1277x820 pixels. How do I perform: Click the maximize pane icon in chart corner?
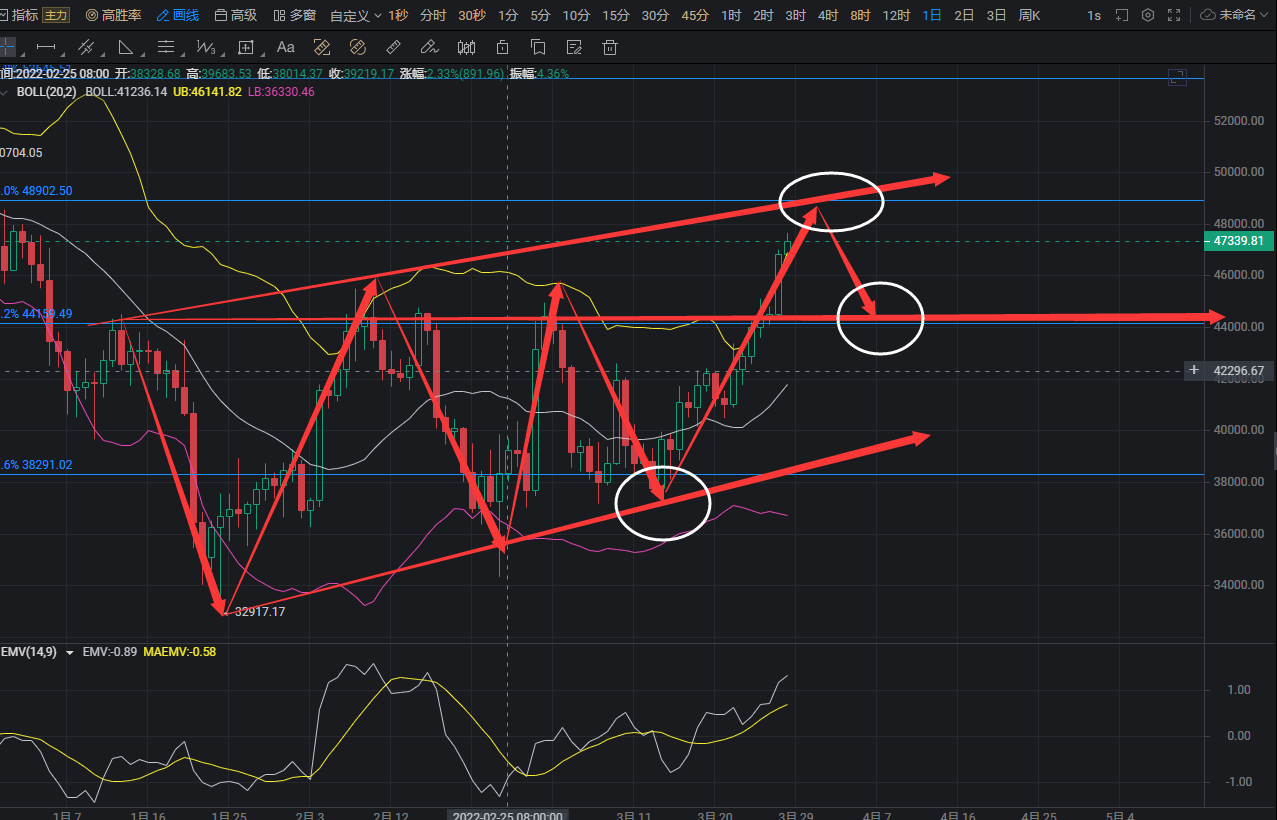pyautogui.click(x=1176, y=78)
